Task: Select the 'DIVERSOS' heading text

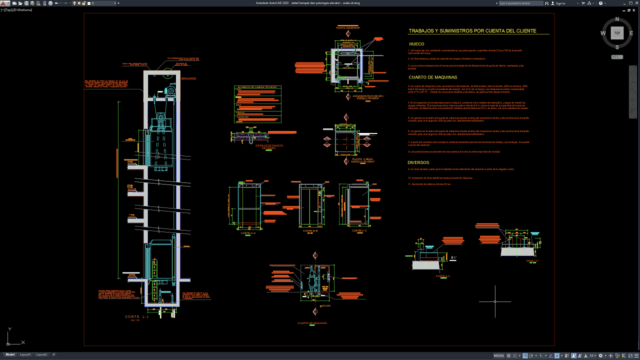Action: point(418,162)
